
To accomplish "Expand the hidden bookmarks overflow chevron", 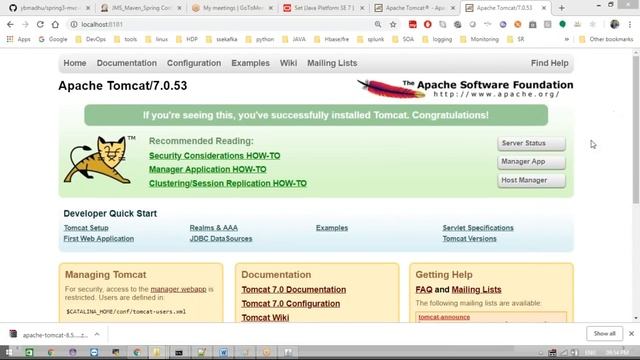I will click(x=567, y=39).
